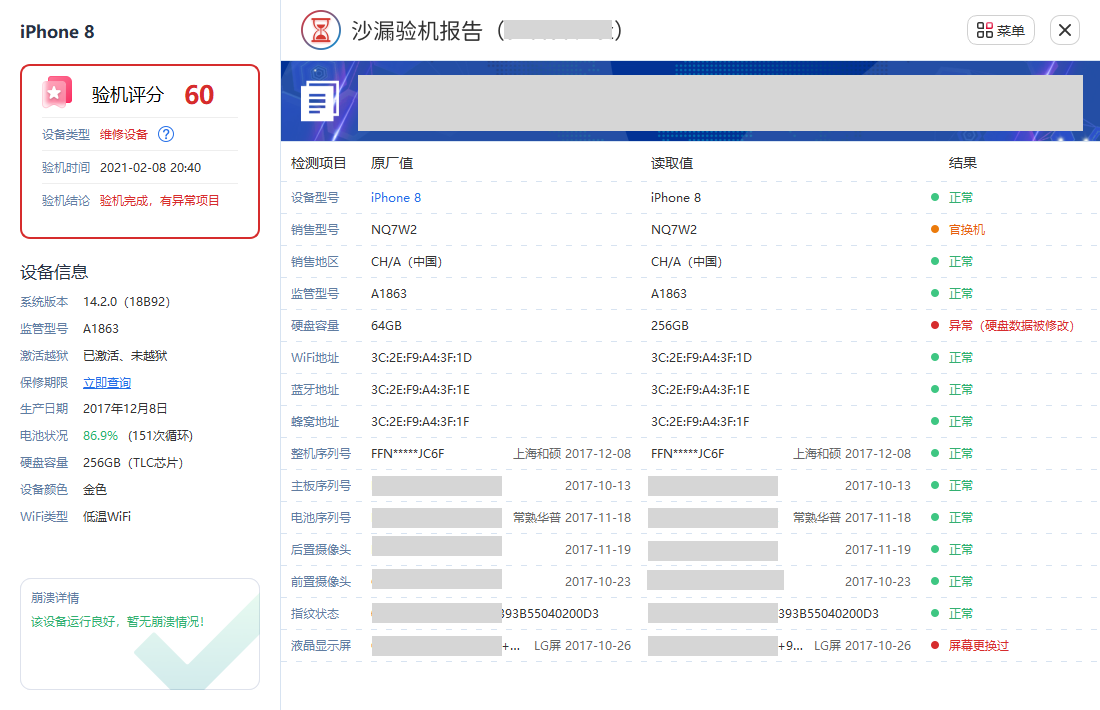Click the 蜂窝地址 row label
The height and width of the screenshot is (710, 1100).
click(x=315, y=422)
